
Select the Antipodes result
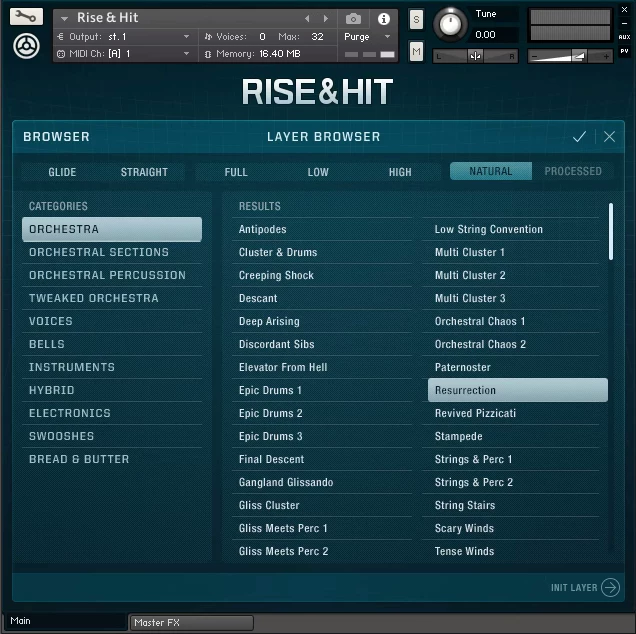tap(322, 230)
